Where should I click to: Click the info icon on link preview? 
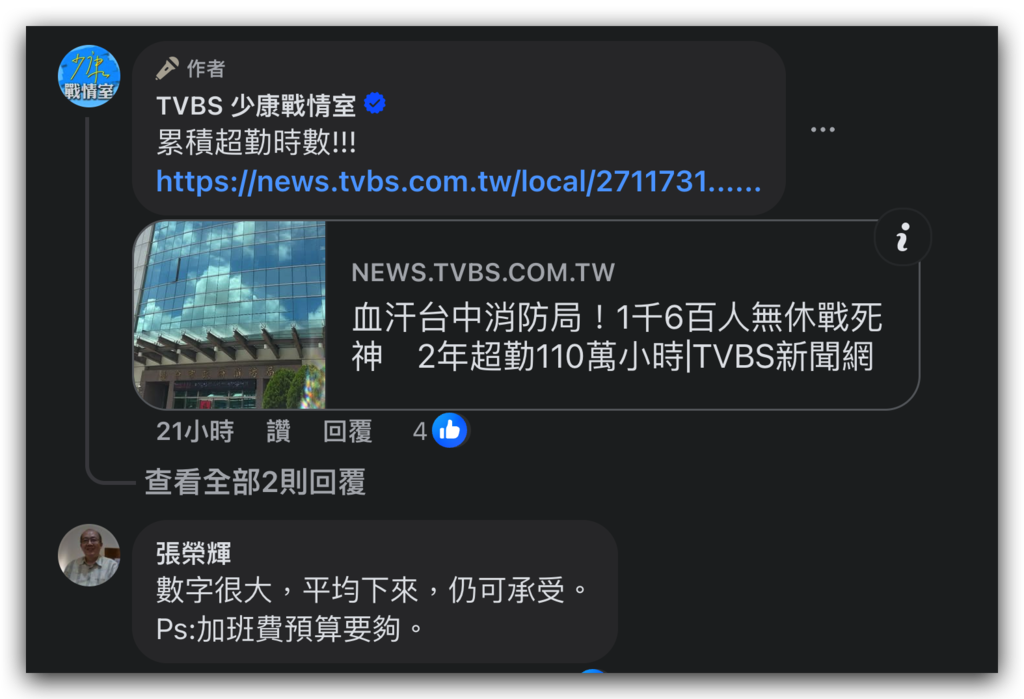click(903, 237)
